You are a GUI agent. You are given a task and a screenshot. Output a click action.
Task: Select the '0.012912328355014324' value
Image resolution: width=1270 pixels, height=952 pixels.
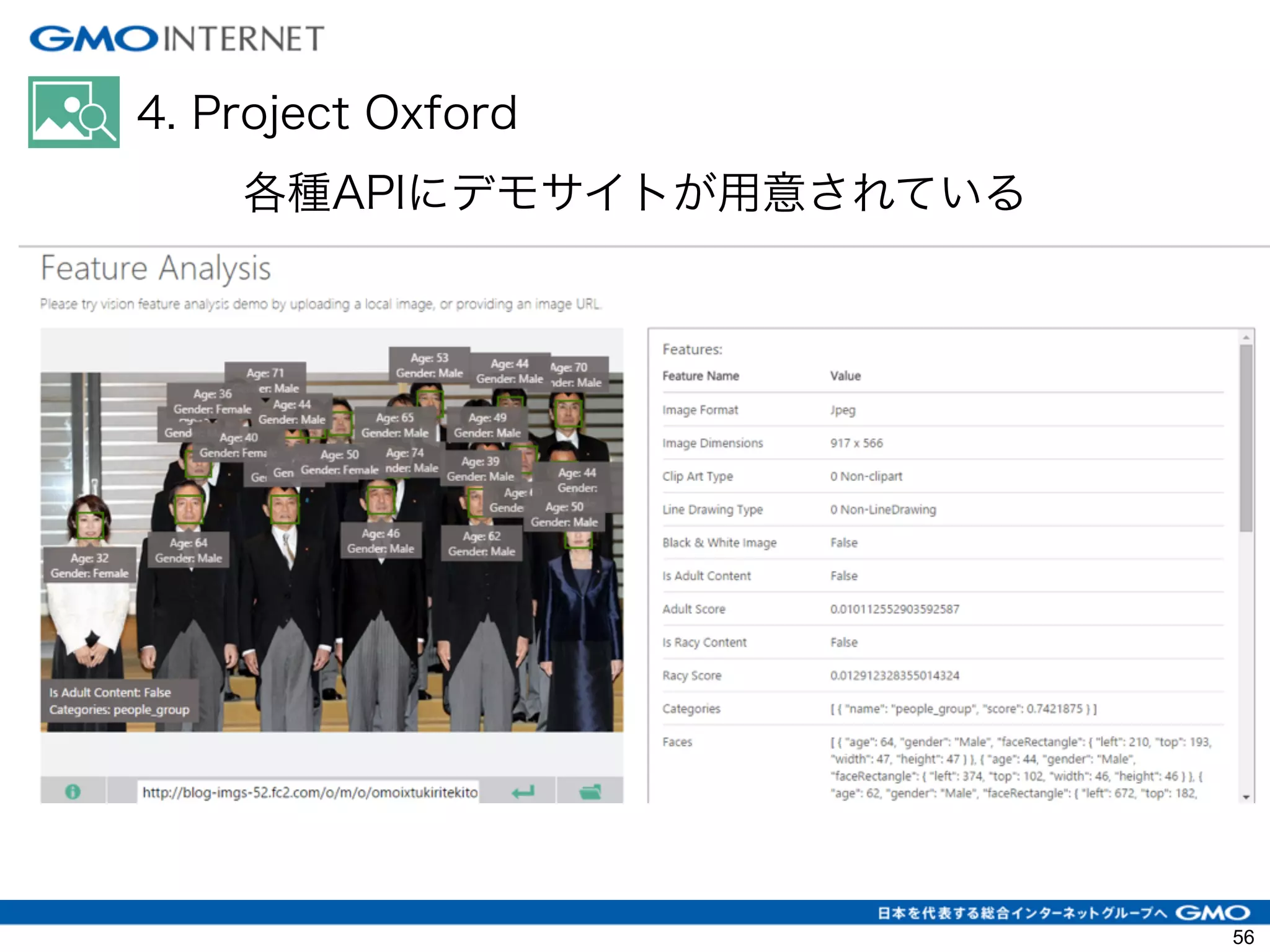[x=895, y=676]
